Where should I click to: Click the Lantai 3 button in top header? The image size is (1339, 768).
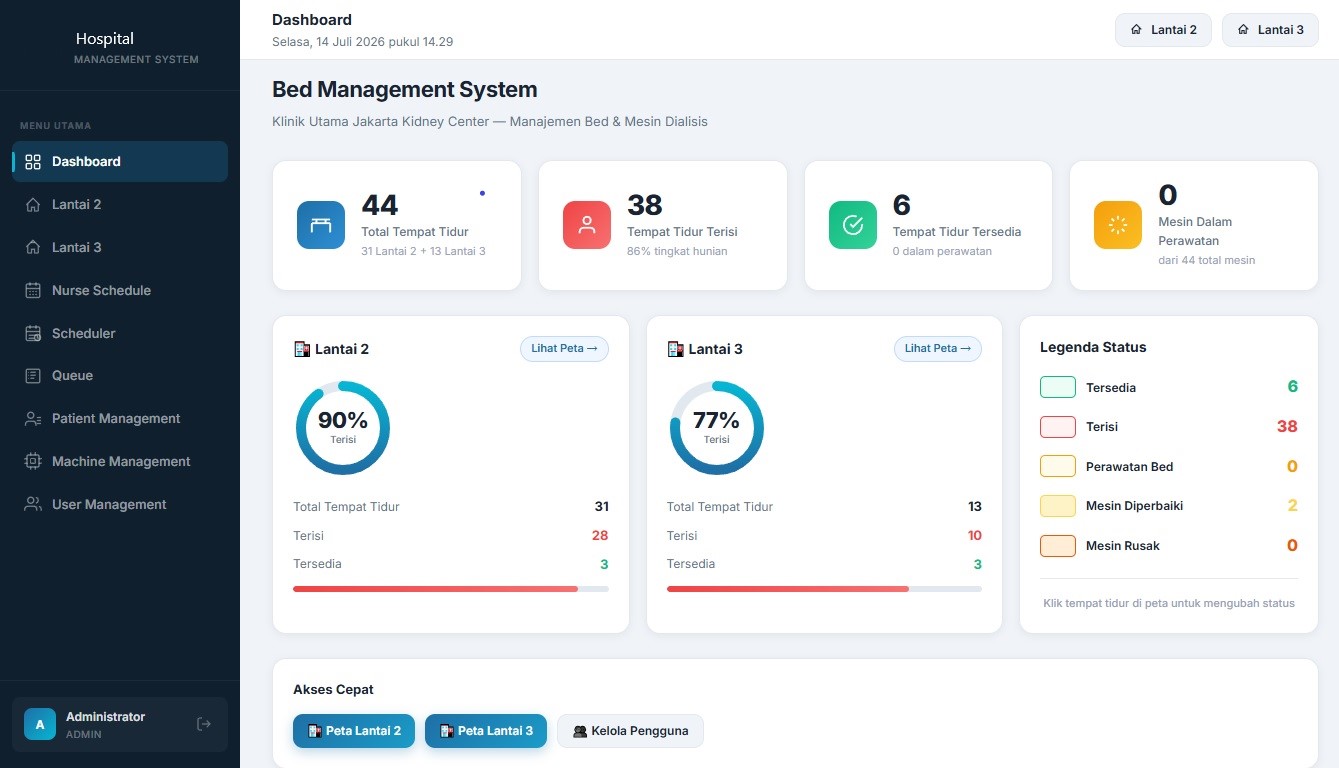pyautogui.click(x=1270, y=30)
